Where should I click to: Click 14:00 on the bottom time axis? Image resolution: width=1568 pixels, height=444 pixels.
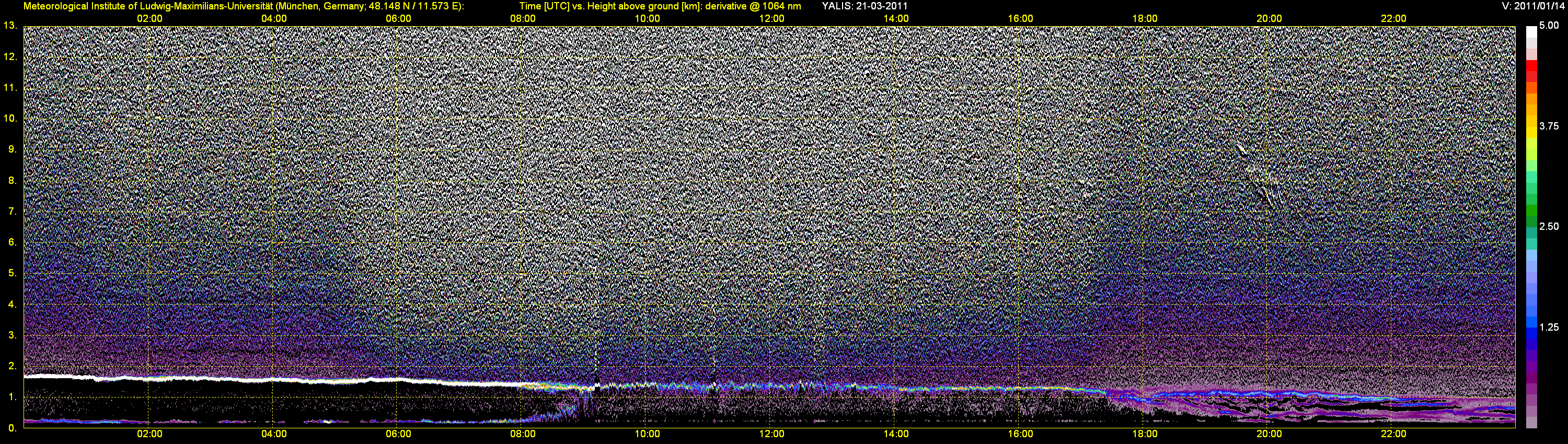coord(896,434)
